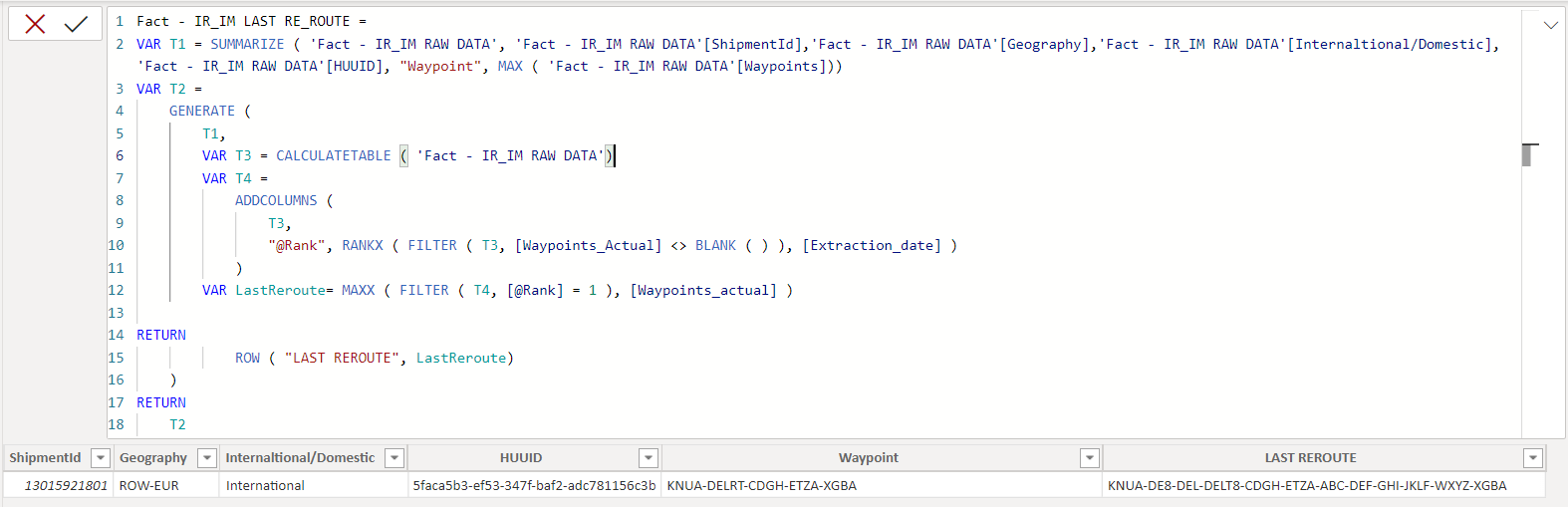Click the KNUA-DE8-DEL-DELT8 last reroute cell

[1324, 485]
